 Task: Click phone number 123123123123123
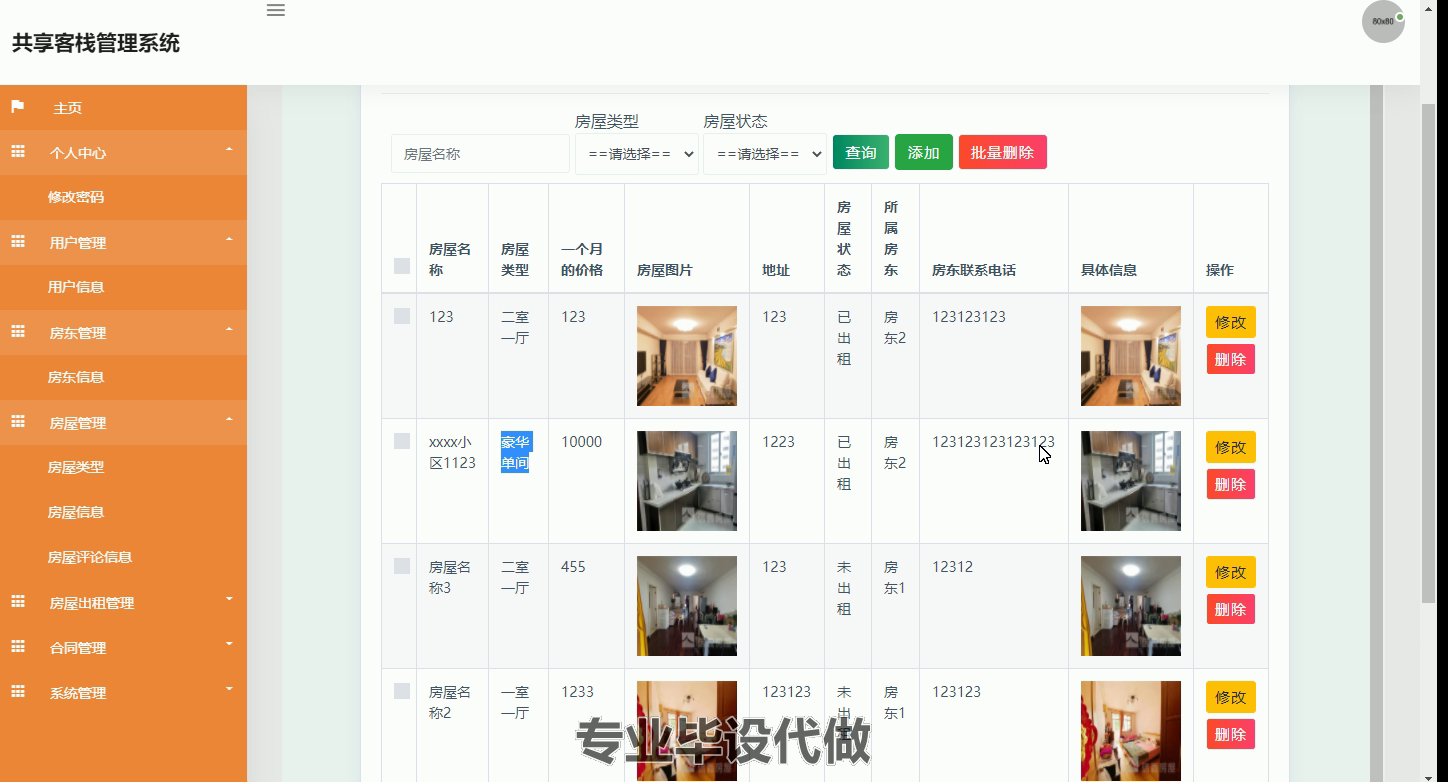993,441
